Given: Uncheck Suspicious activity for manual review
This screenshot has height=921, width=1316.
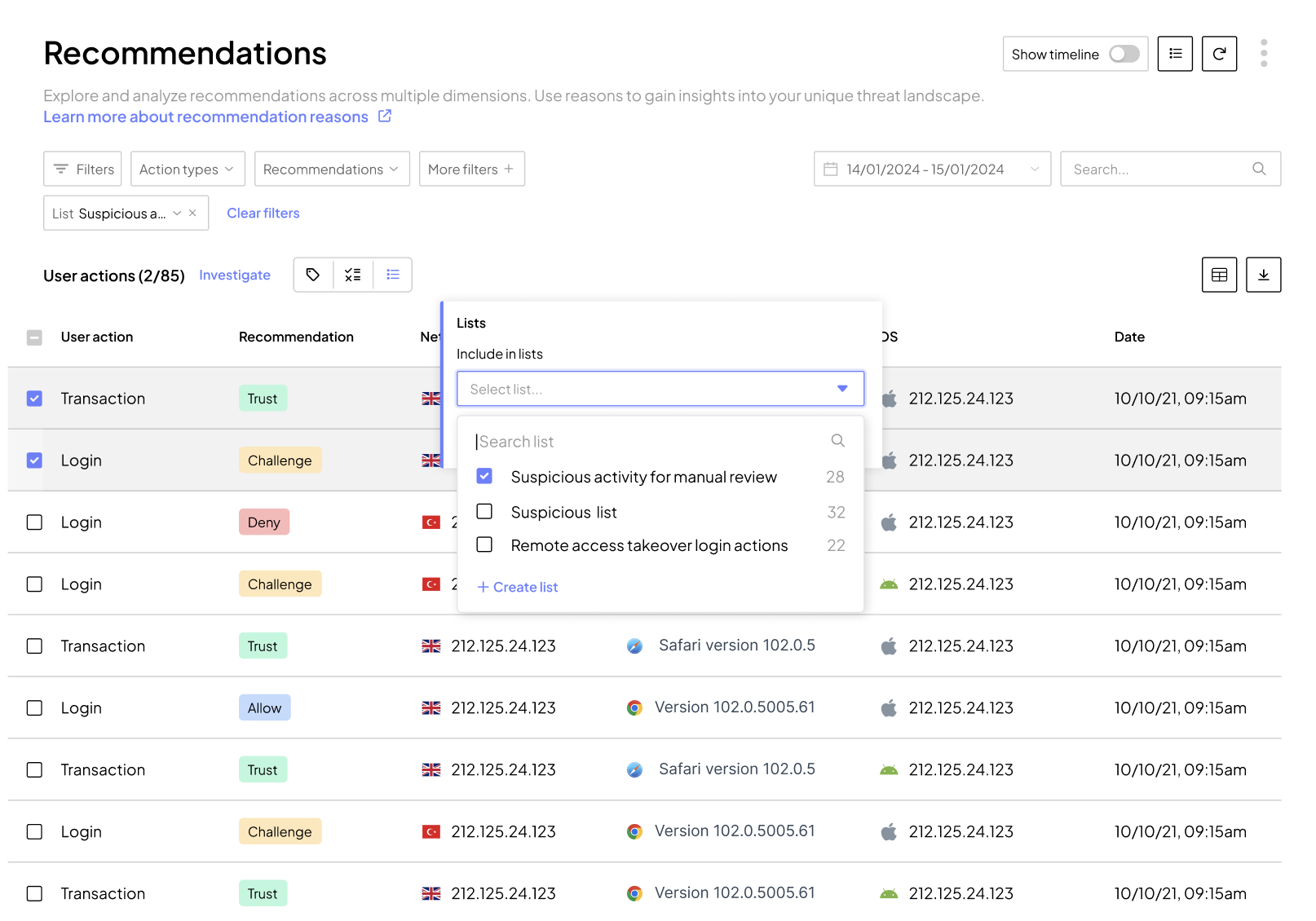Looking at the screenshot, I should tap(484, 476).
